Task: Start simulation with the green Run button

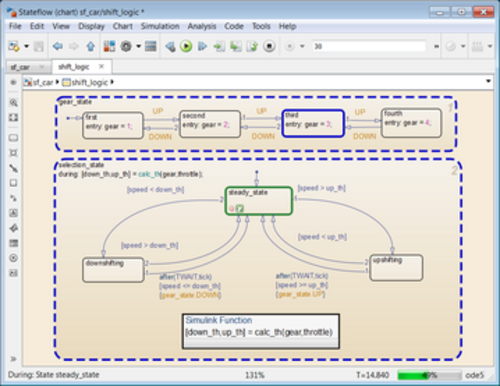Action: pos(186,46)
